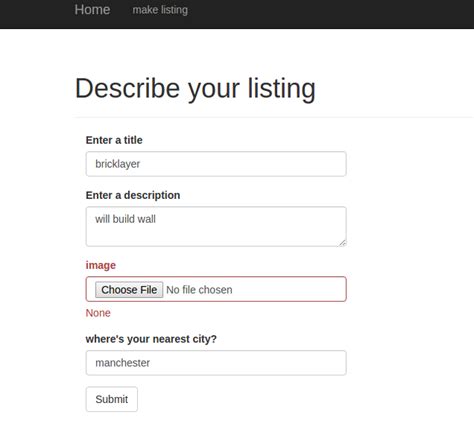Focus the nearest city input field

[216, 363]
